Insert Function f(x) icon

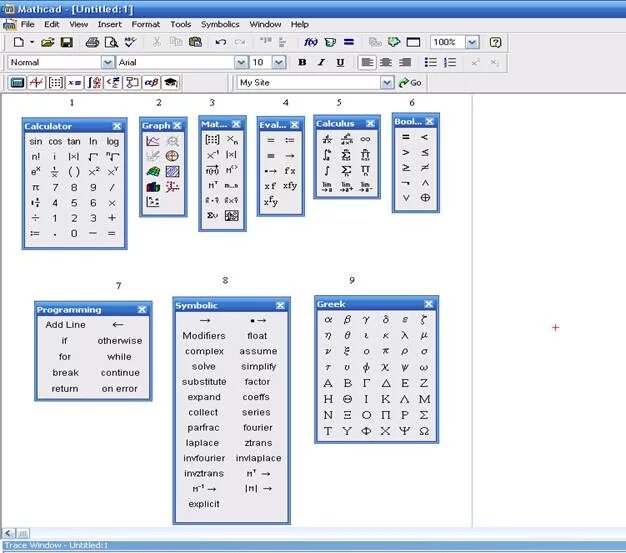coord(311,42)
